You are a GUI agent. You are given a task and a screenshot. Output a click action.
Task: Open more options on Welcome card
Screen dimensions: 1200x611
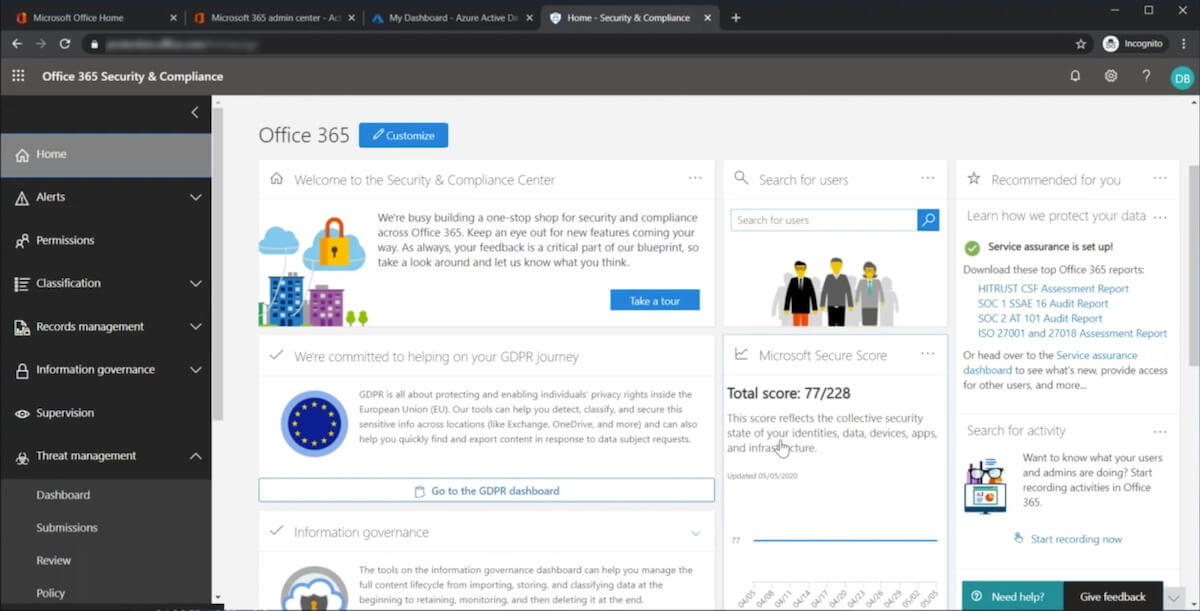[695, 178]
